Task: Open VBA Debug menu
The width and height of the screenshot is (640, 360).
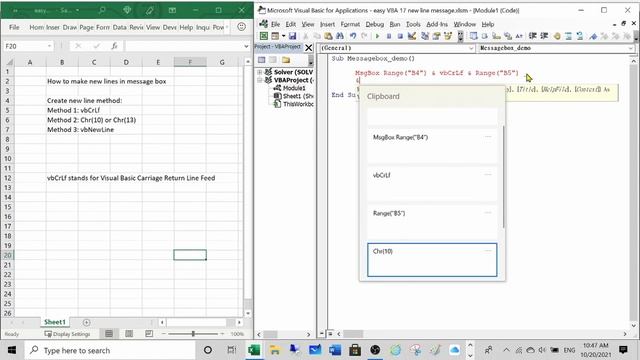Action: coord(375,24)
